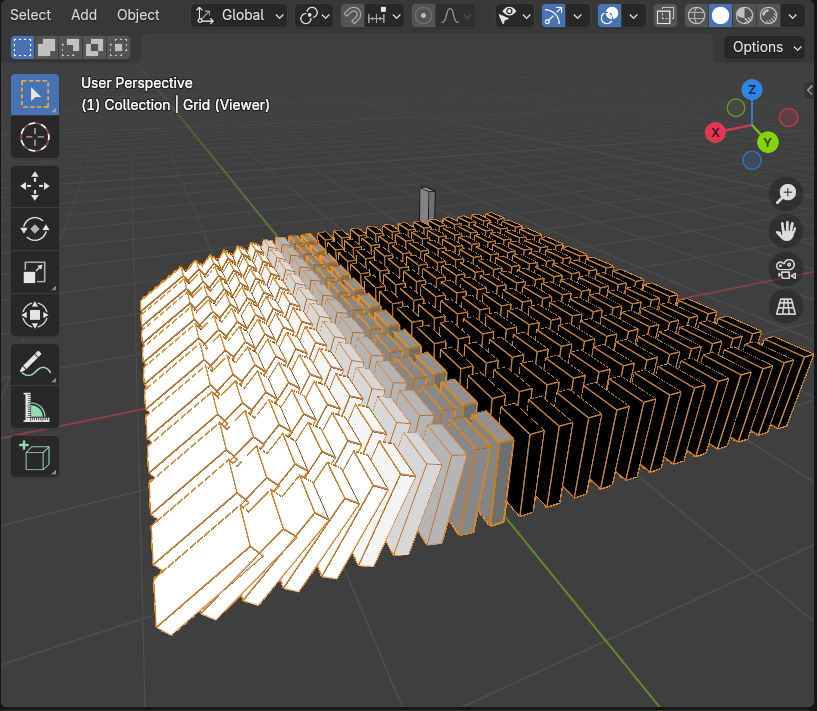Image resolution: width=817 pixels, height=711 pixels.
Task: Switch to wireframe shading
Action: click(x=697, y=16)
